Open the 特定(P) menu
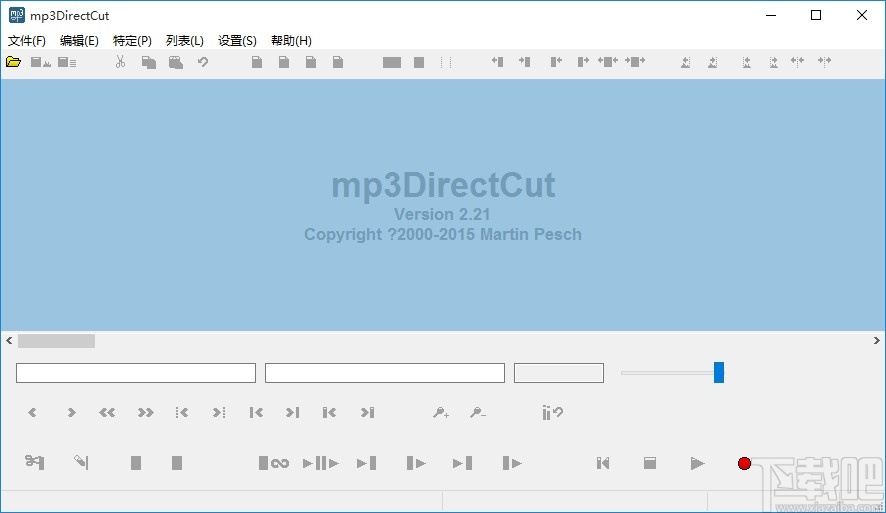The width and height of the screenshot is (886, 513). 132,41
